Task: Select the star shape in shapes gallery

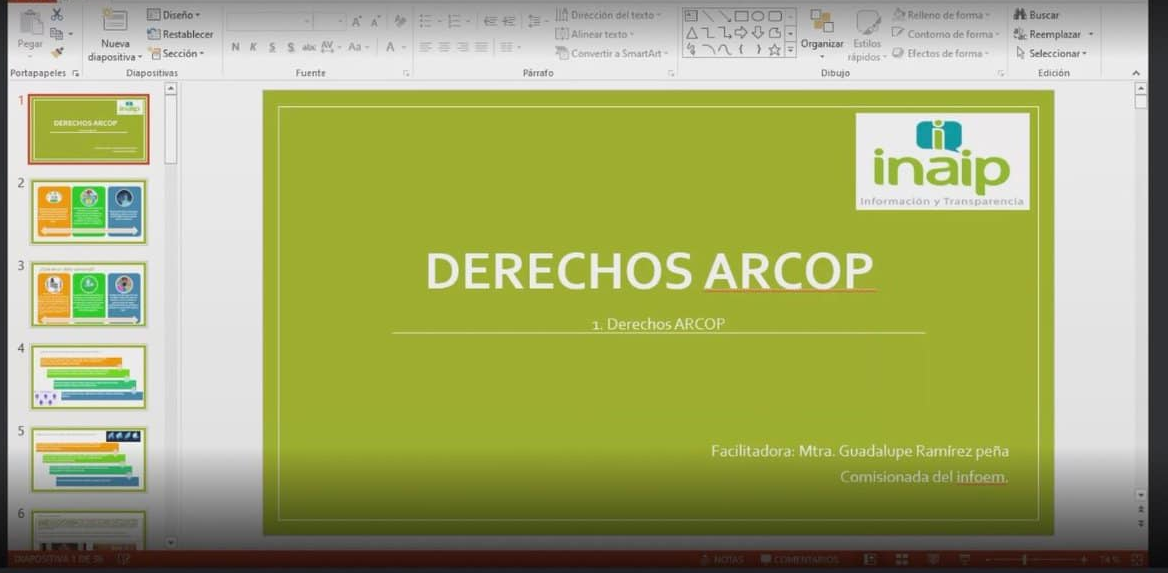Action: [x=774, y=50]
